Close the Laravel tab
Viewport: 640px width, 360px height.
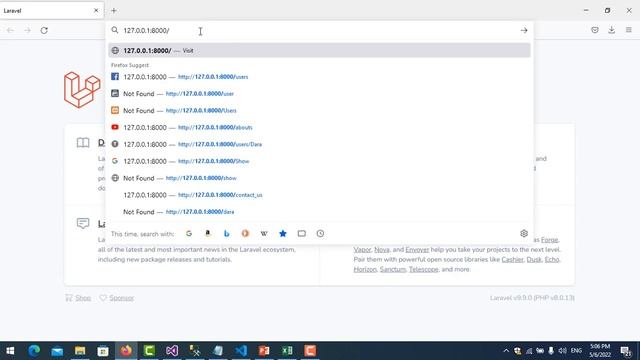(x=96, y=11)
